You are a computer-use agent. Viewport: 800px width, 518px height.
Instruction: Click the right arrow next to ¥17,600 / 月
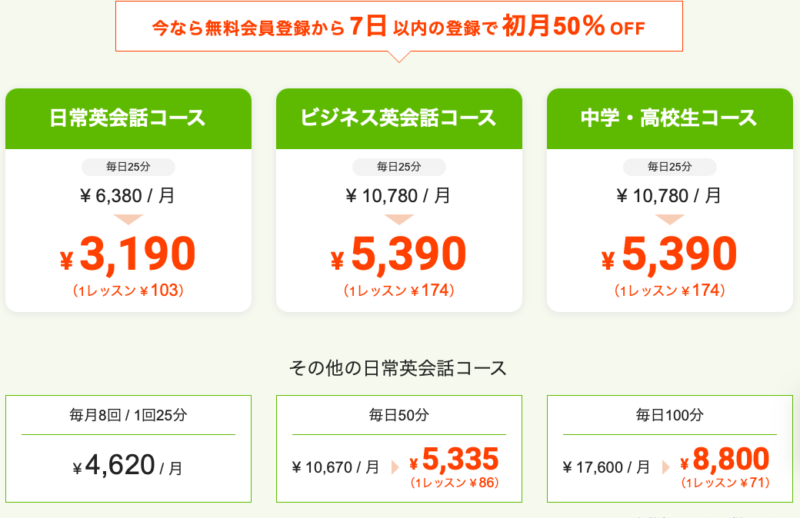(665, 467)
